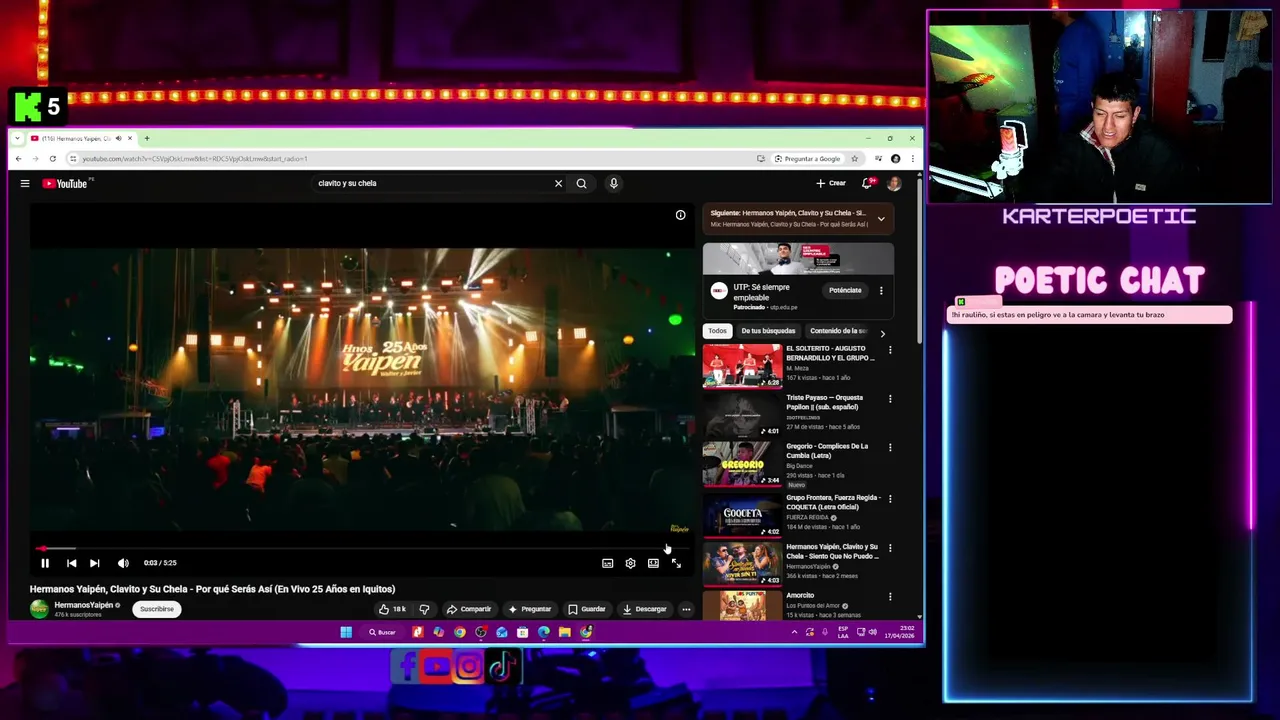Show hidden system tray icons

pos(794,632)
